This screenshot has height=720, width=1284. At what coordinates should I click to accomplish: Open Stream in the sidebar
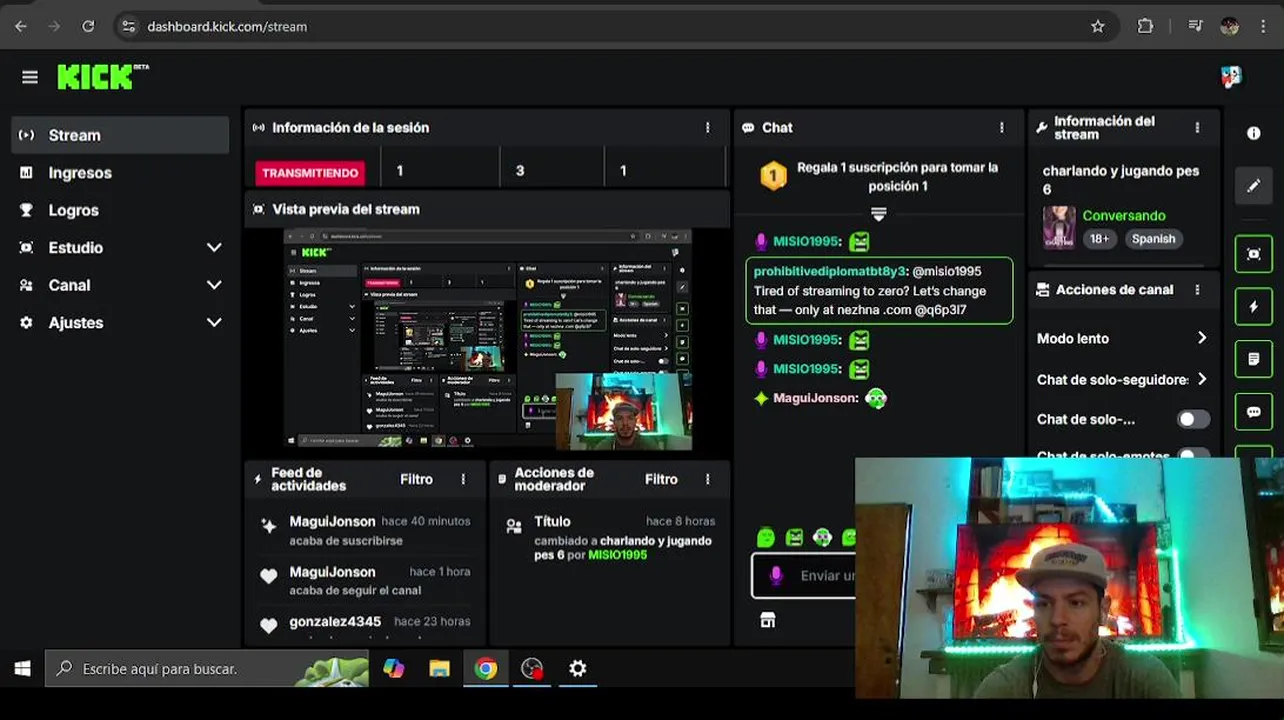point(120,135)
